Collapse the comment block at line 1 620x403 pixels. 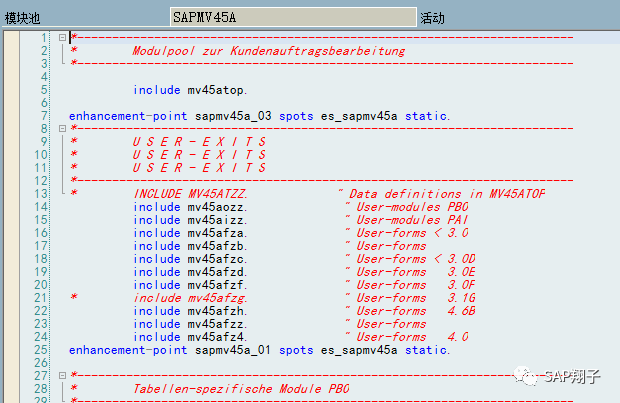point(62,38)
